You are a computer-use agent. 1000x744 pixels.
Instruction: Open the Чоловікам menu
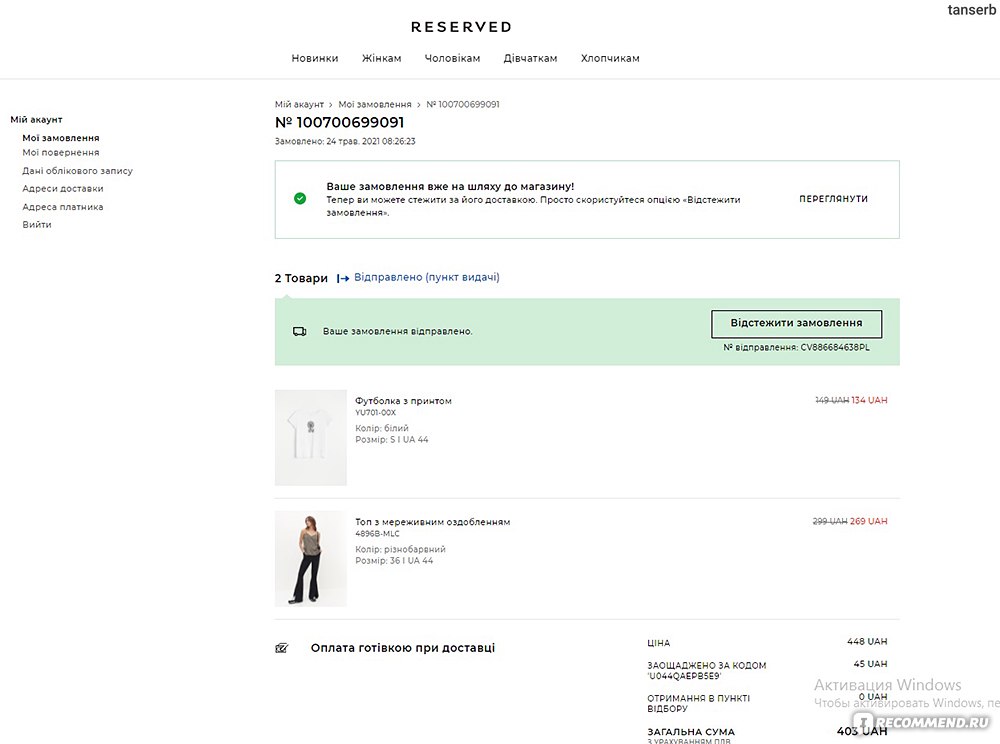pyautogui.click(x=452, y=58)
